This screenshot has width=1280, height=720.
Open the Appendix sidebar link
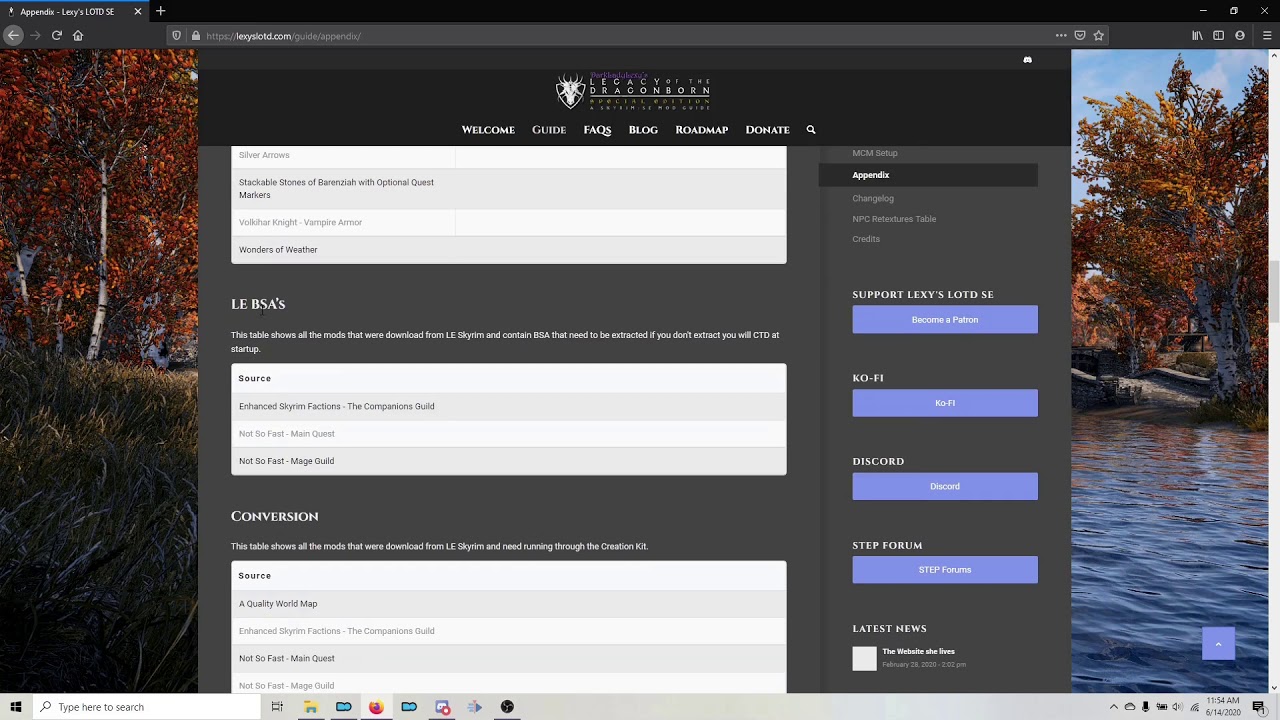pyautogui.click(x=871, y=175)
